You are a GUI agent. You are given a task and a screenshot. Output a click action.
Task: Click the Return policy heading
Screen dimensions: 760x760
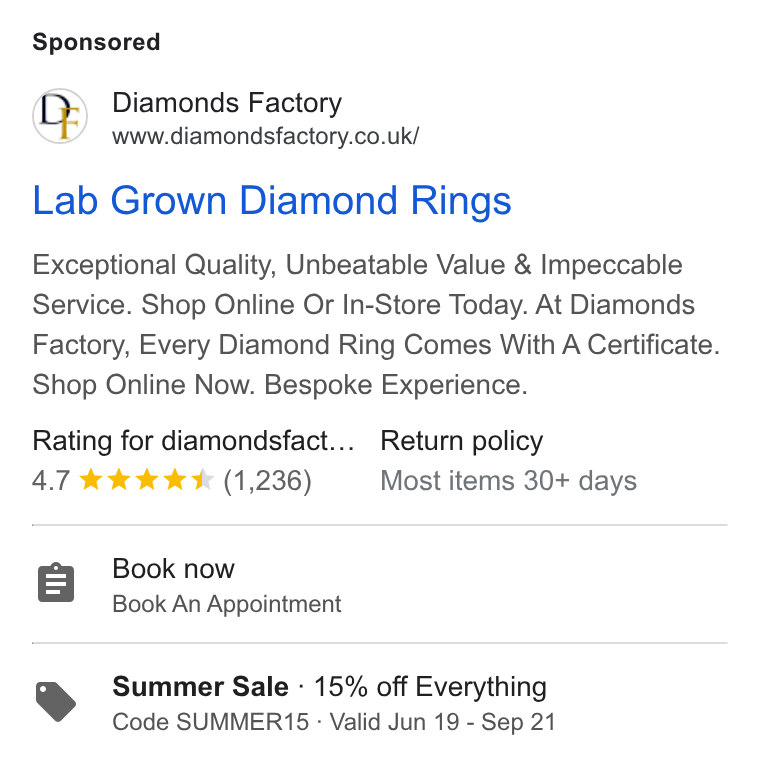[x=461, y=441]
